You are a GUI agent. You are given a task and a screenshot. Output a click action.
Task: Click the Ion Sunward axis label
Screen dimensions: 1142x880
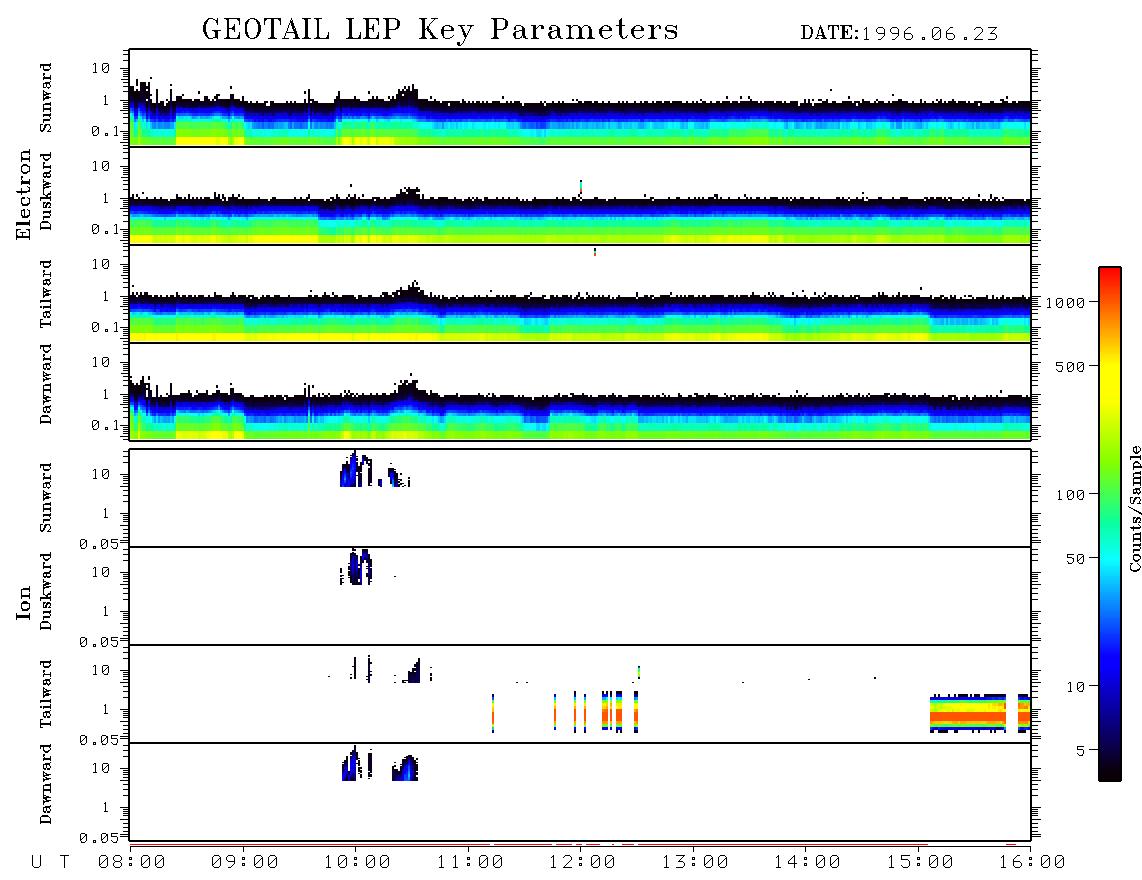(x=46, y=498)
